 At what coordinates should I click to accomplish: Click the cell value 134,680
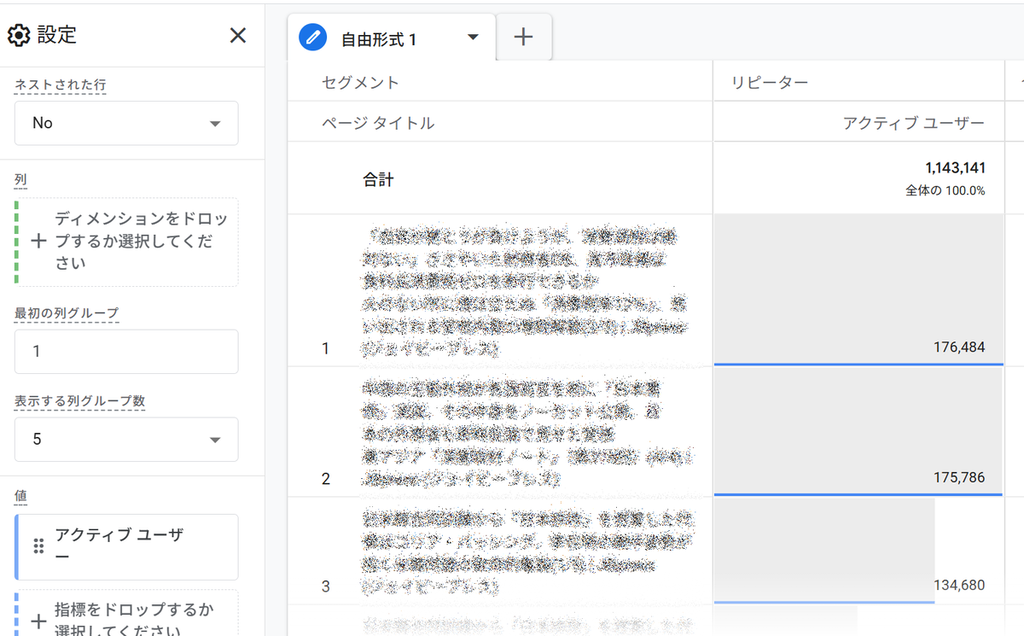[959, 585]
